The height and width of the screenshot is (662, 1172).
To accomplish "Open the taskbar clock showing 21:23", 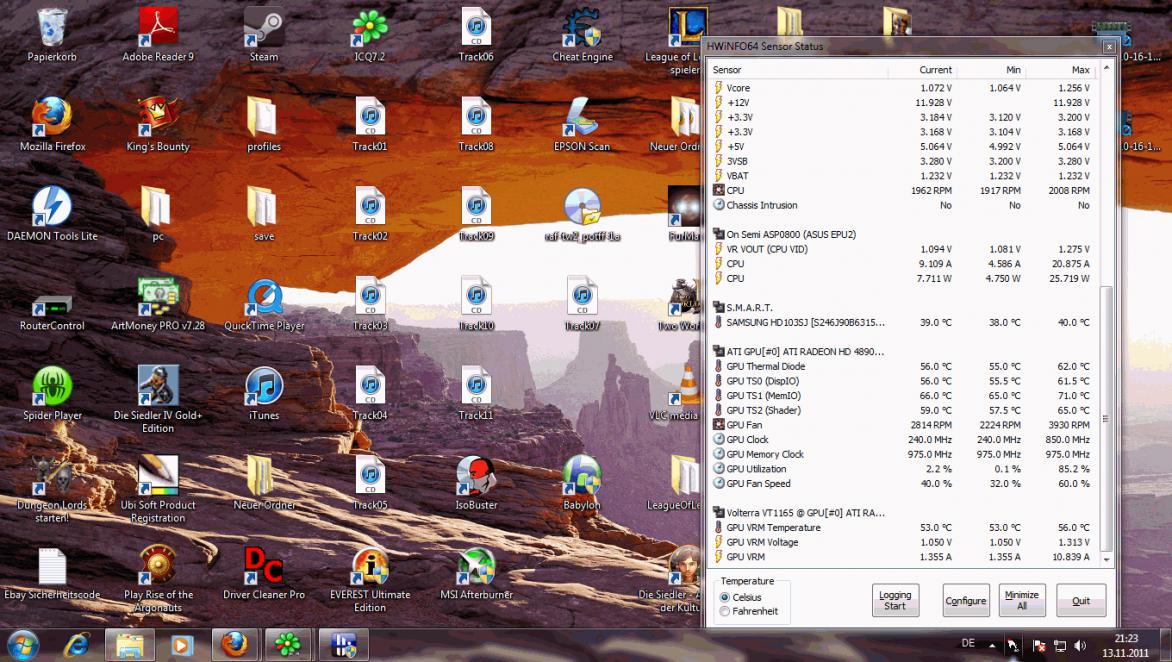I will click(x=1126, y=645).
